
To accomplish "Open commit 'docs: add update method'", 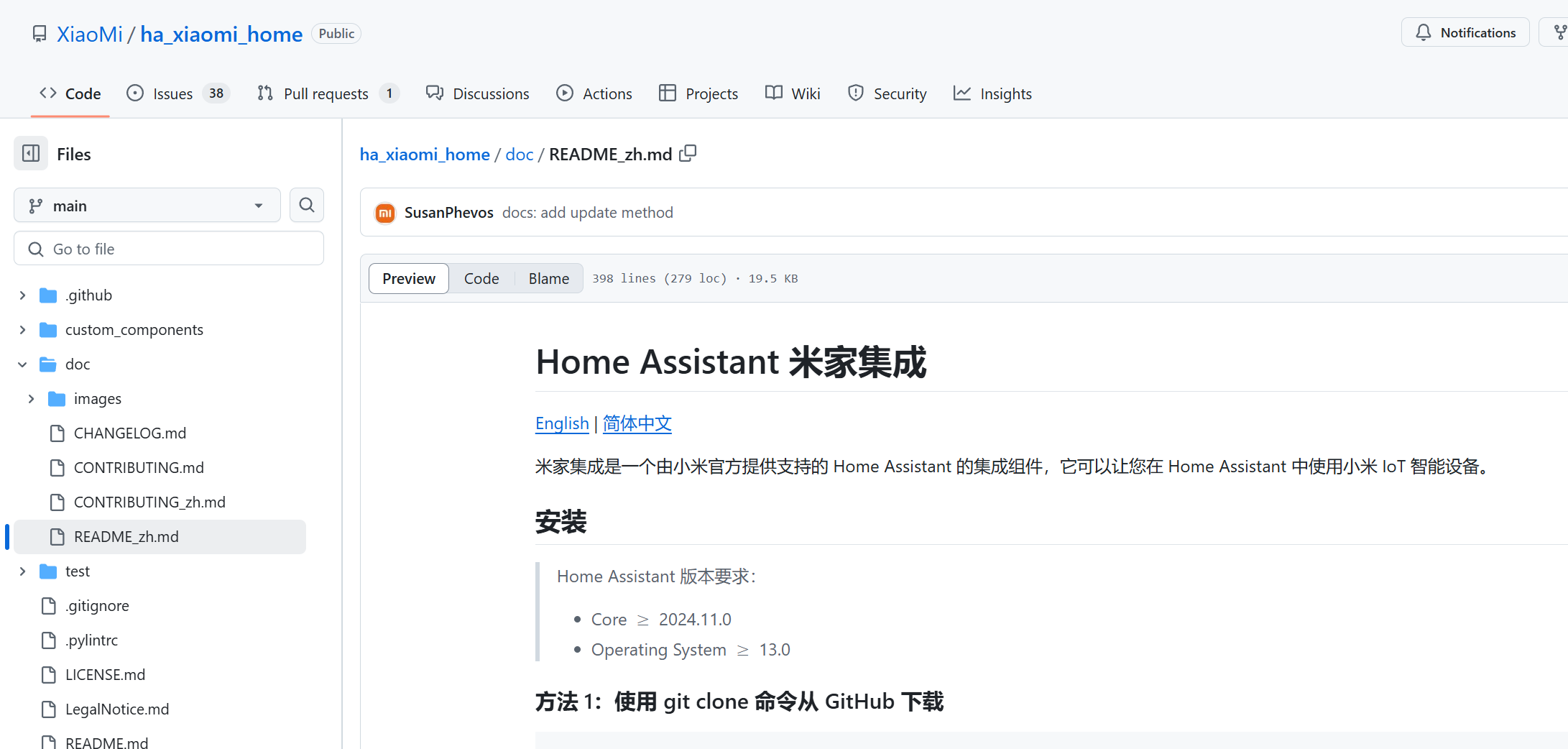I will tap(588, 213).
